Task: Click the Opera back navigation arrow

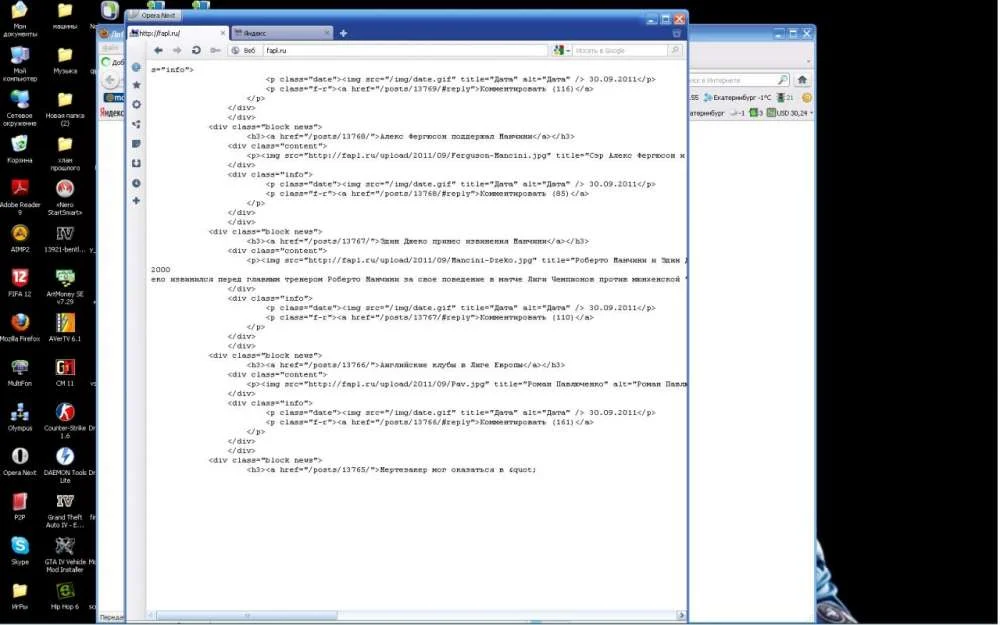Action: coord(158,50)
